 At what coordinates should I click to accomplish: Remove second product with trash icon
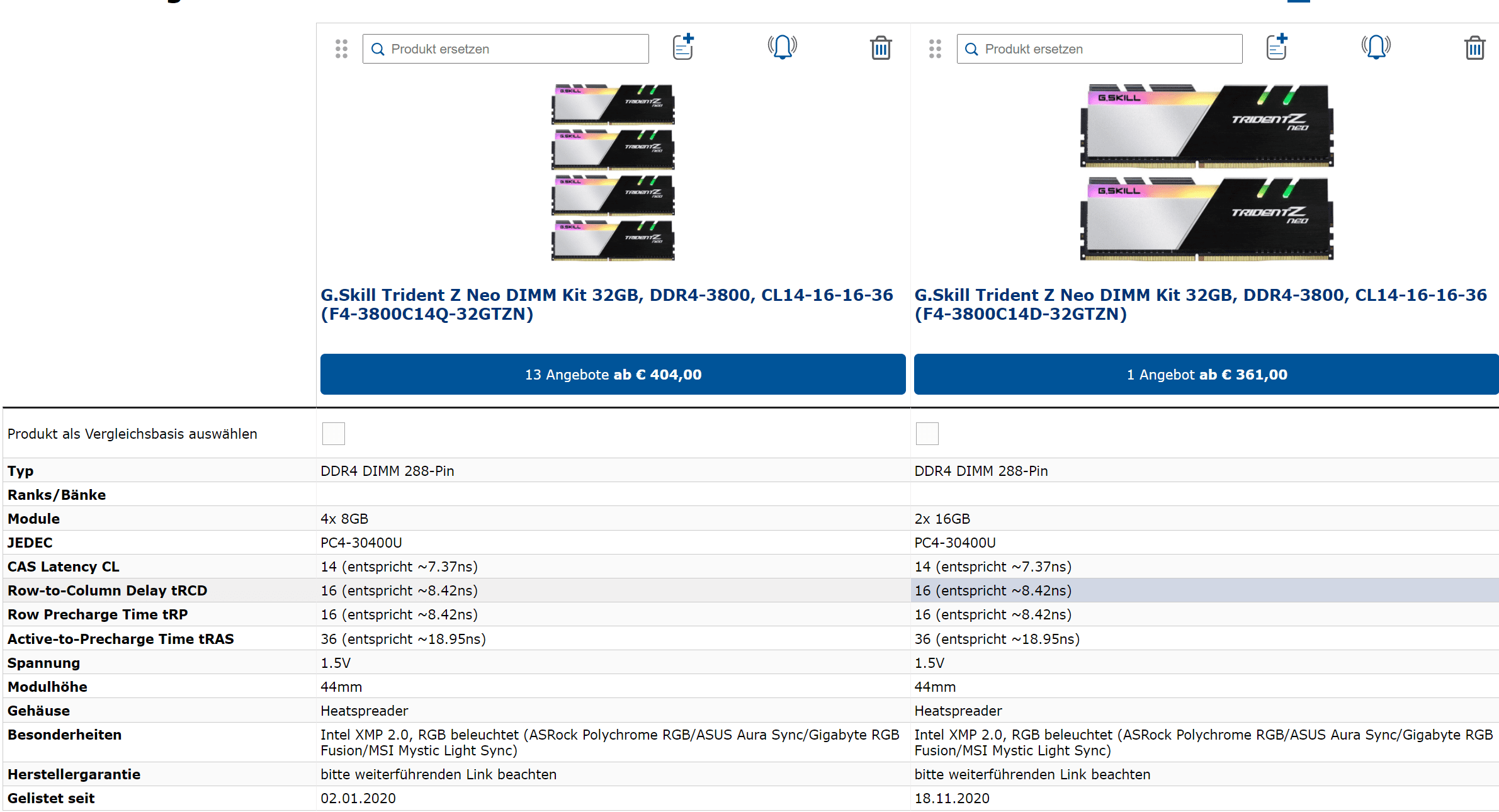(x=1474, y=48)
